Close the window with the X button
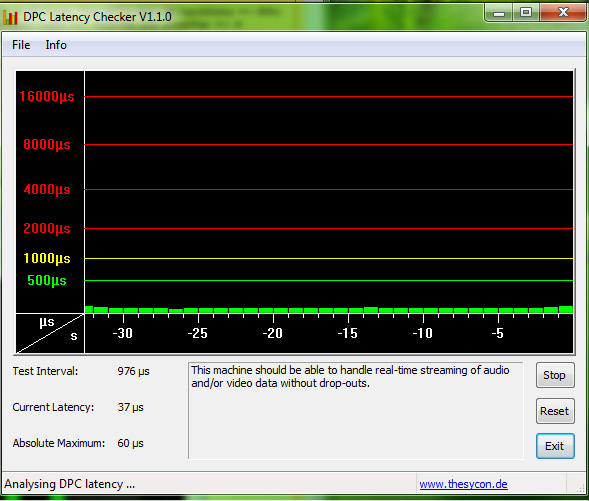 [563, 13]
